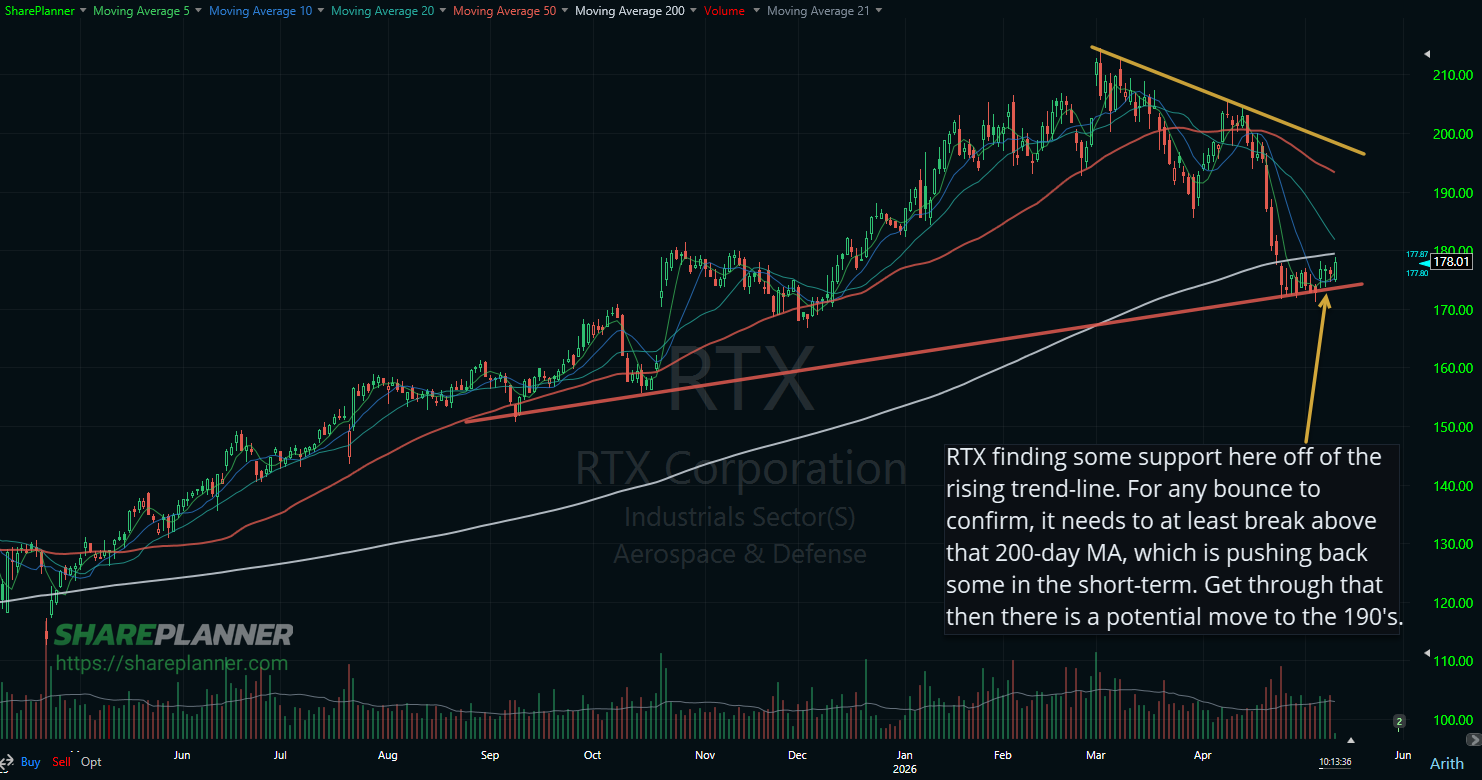Expand Moving Average 5 options
The image size is (1482, 780).
click(199, 11)
